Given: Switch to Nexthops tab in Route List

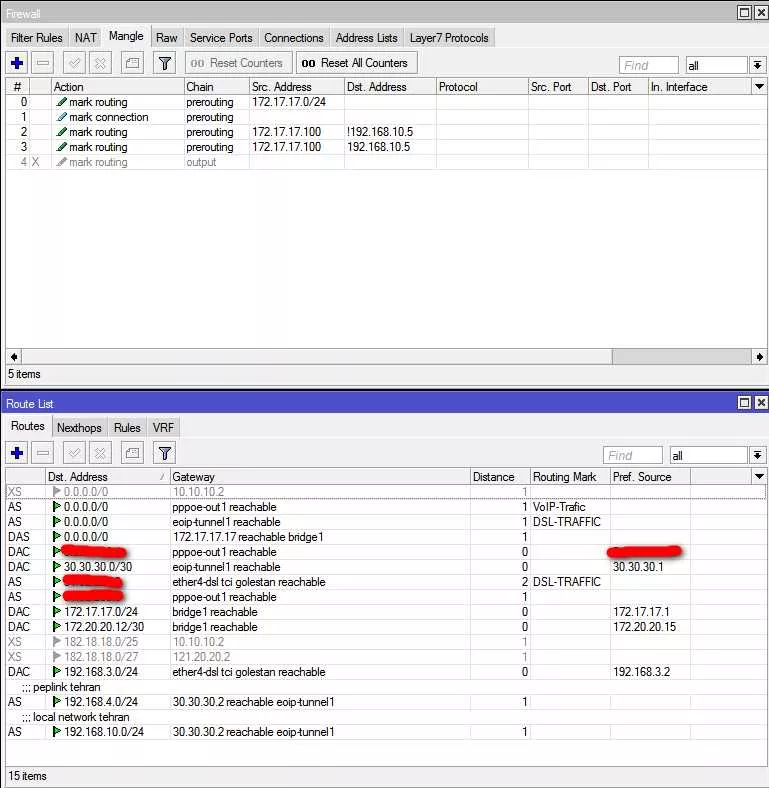Looking at the screenshot, I should [79, 428].
